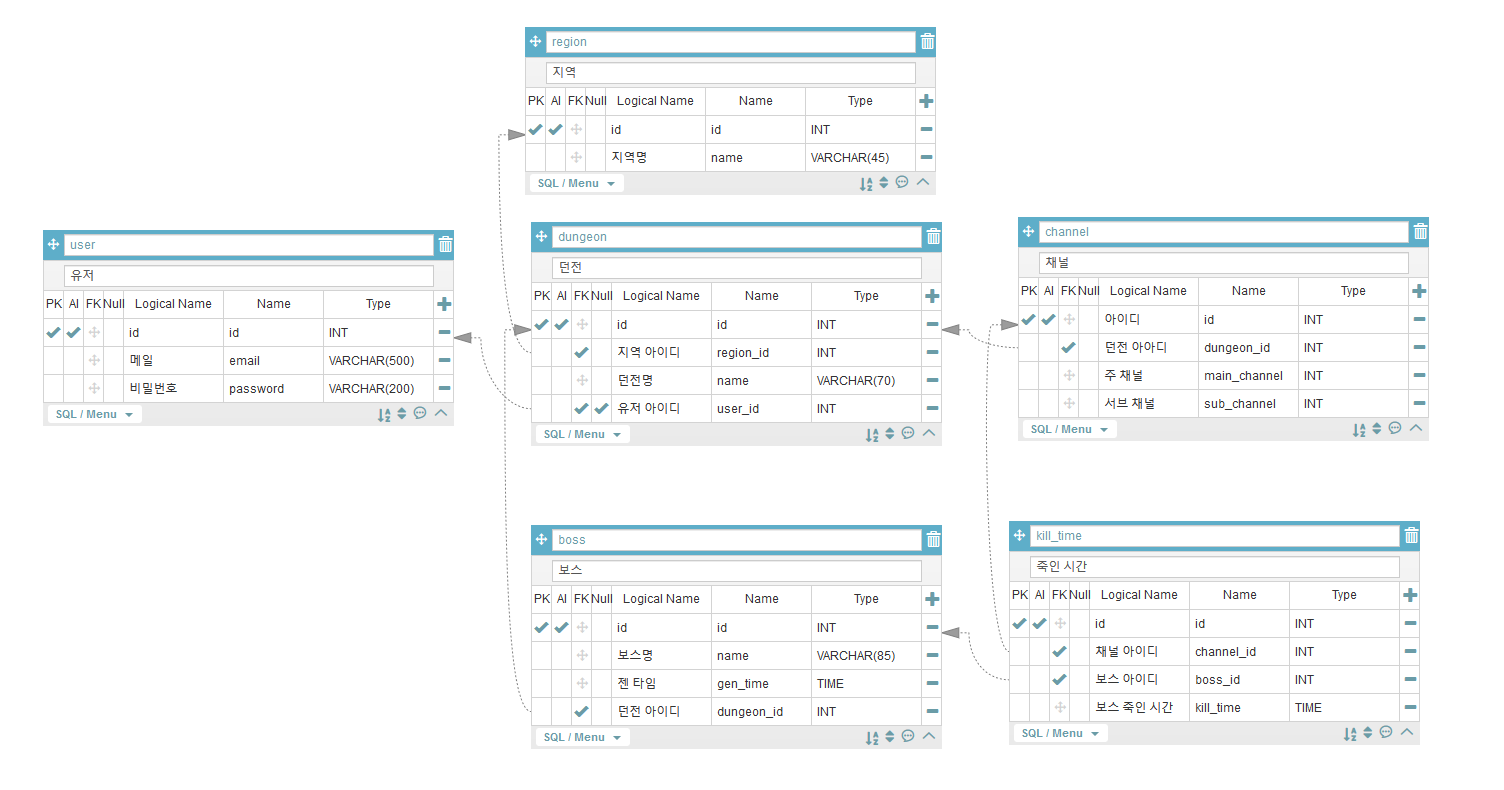
Task: Toggle FK checkmark for user_id in dungeon
Action: (581, 408)
